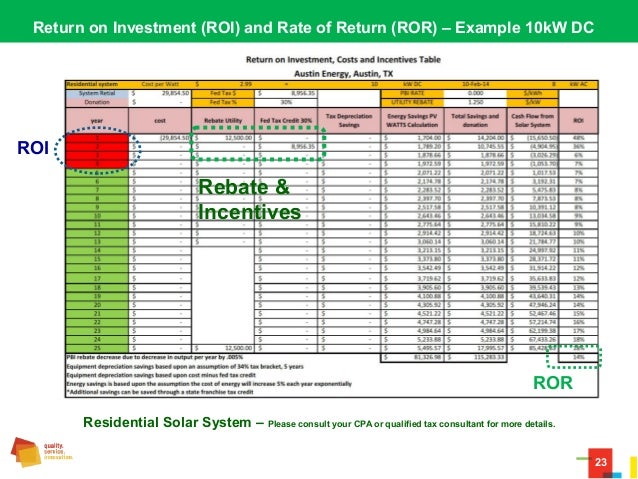Select the 'UTILITY REBATE' label cell
638x479 pixels.
(412, 102)
